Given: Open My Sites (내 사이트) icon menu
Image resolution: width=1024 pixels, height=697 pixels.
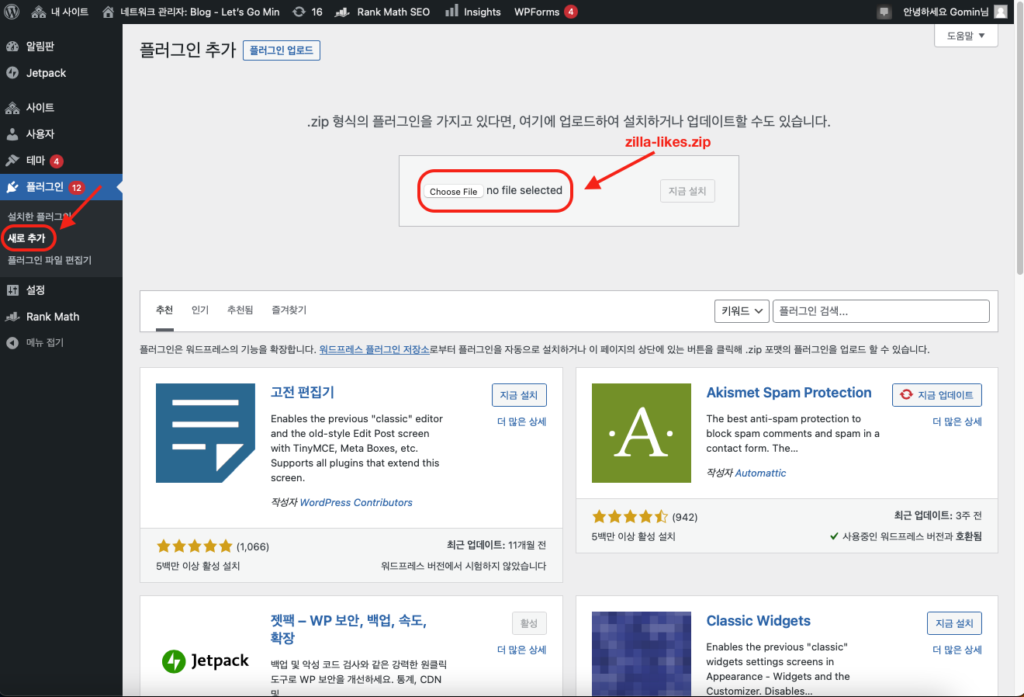Looking at the screenshot, I should coord(39,12).
